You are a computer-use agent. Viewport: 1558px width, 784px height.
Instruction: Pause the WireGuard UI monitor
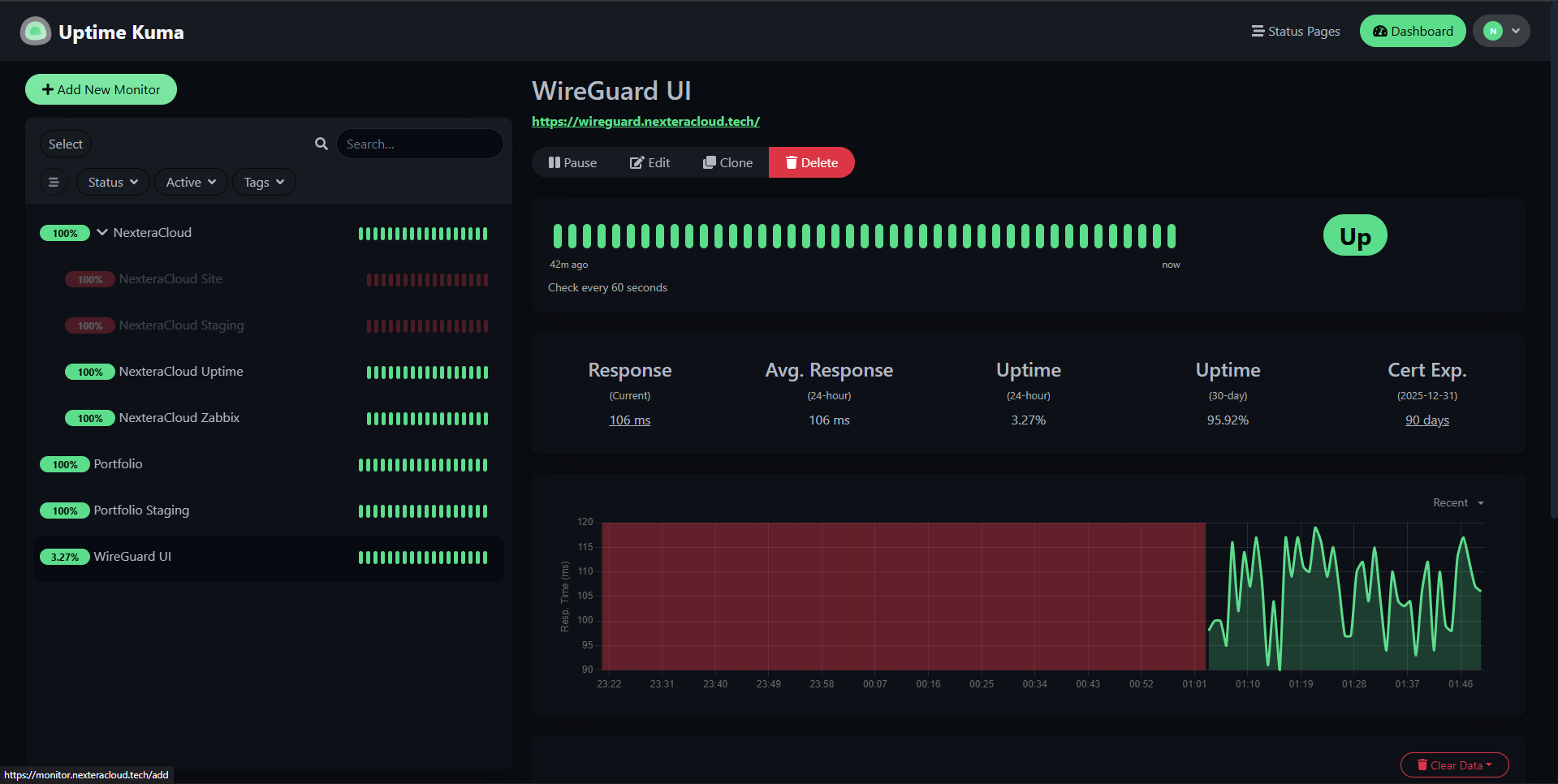(572, 162)
